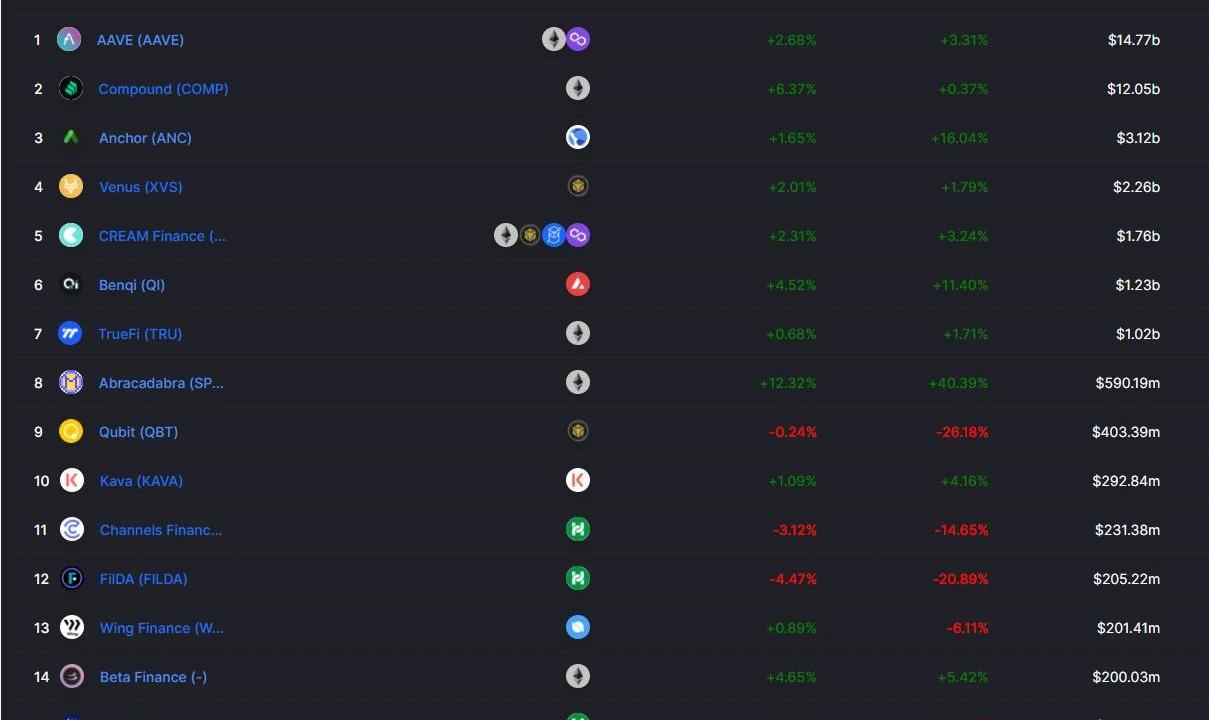Open the Abracadabra protocol link

pos(161,383)
